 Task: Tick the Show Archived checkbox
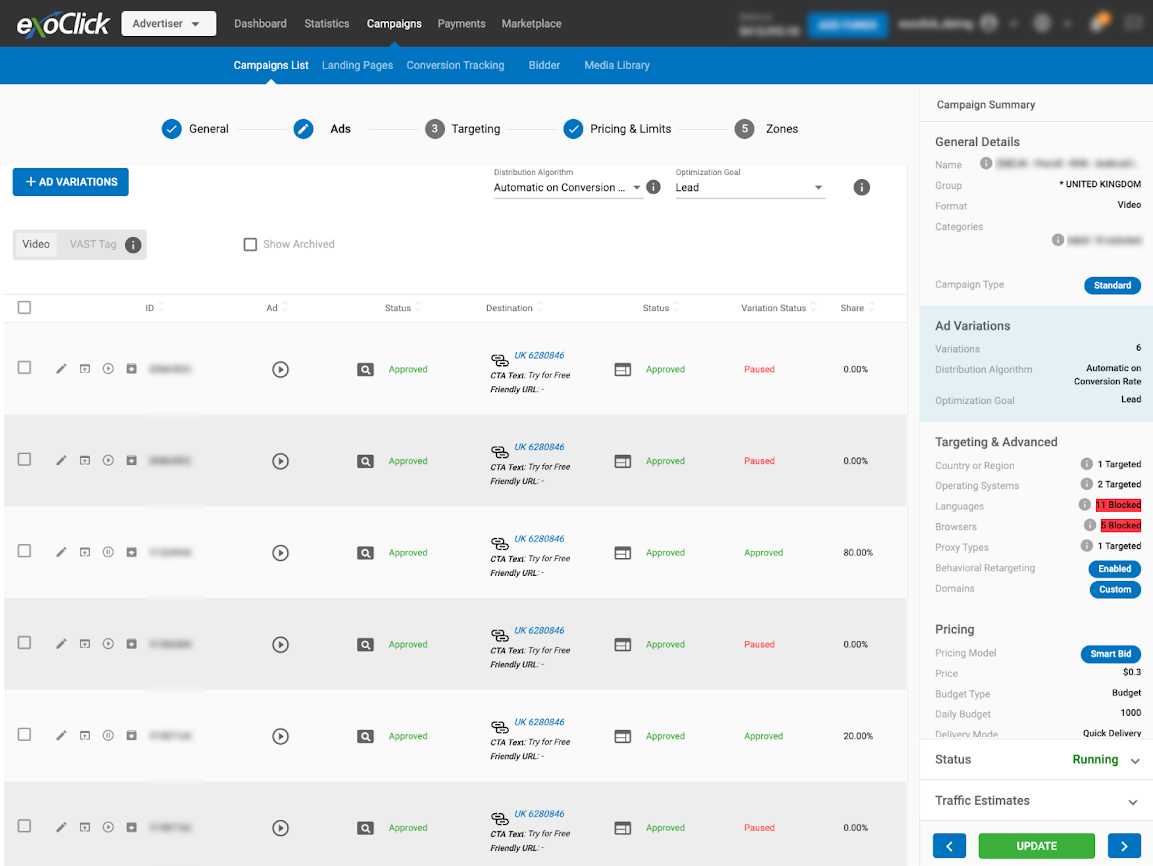coord(250,244)
